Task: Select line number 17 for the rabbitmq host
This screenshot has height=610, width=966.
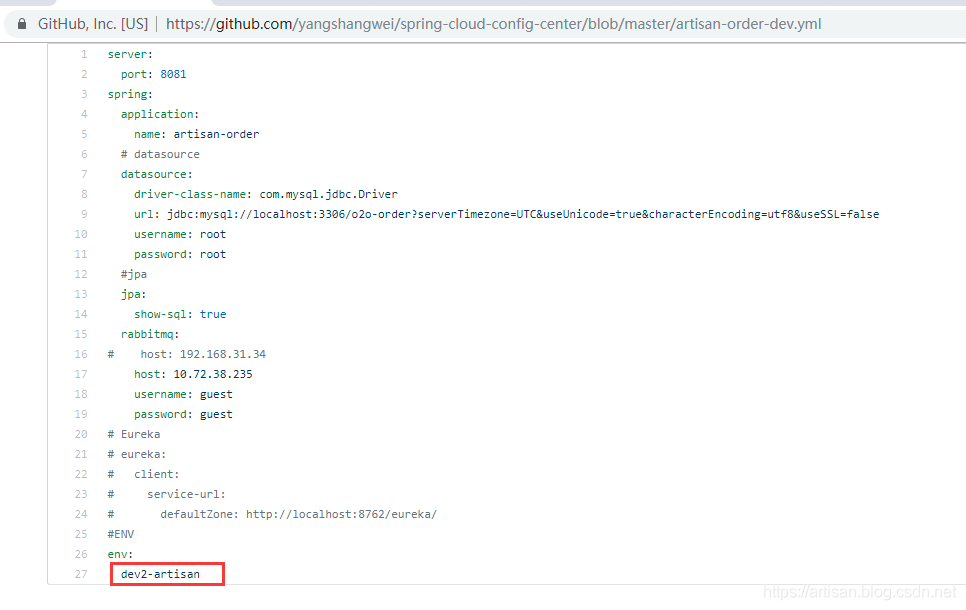Action: click(x=81, y=374)
